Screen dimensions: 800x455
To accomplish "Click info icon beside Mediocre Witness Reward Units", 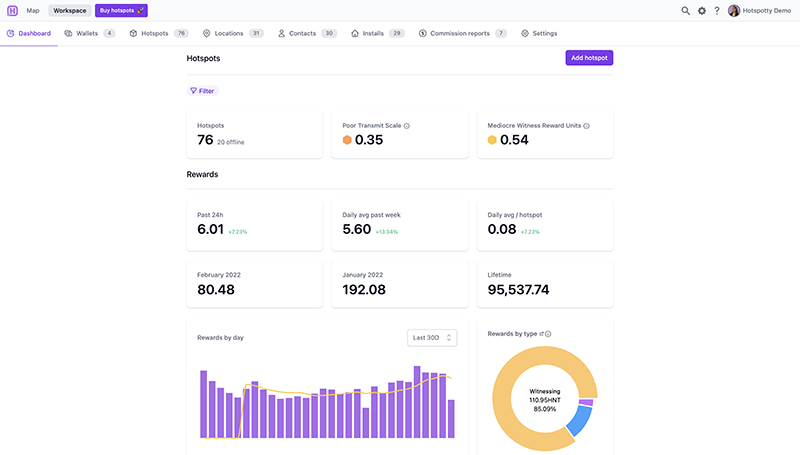I will coord(586,126).
